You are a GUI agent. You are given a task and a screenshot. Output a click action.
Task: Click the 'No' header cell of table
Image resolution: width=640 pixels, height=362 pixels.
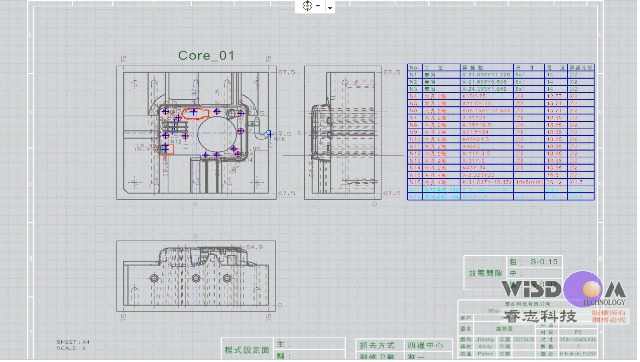click(x=414, y=67)
